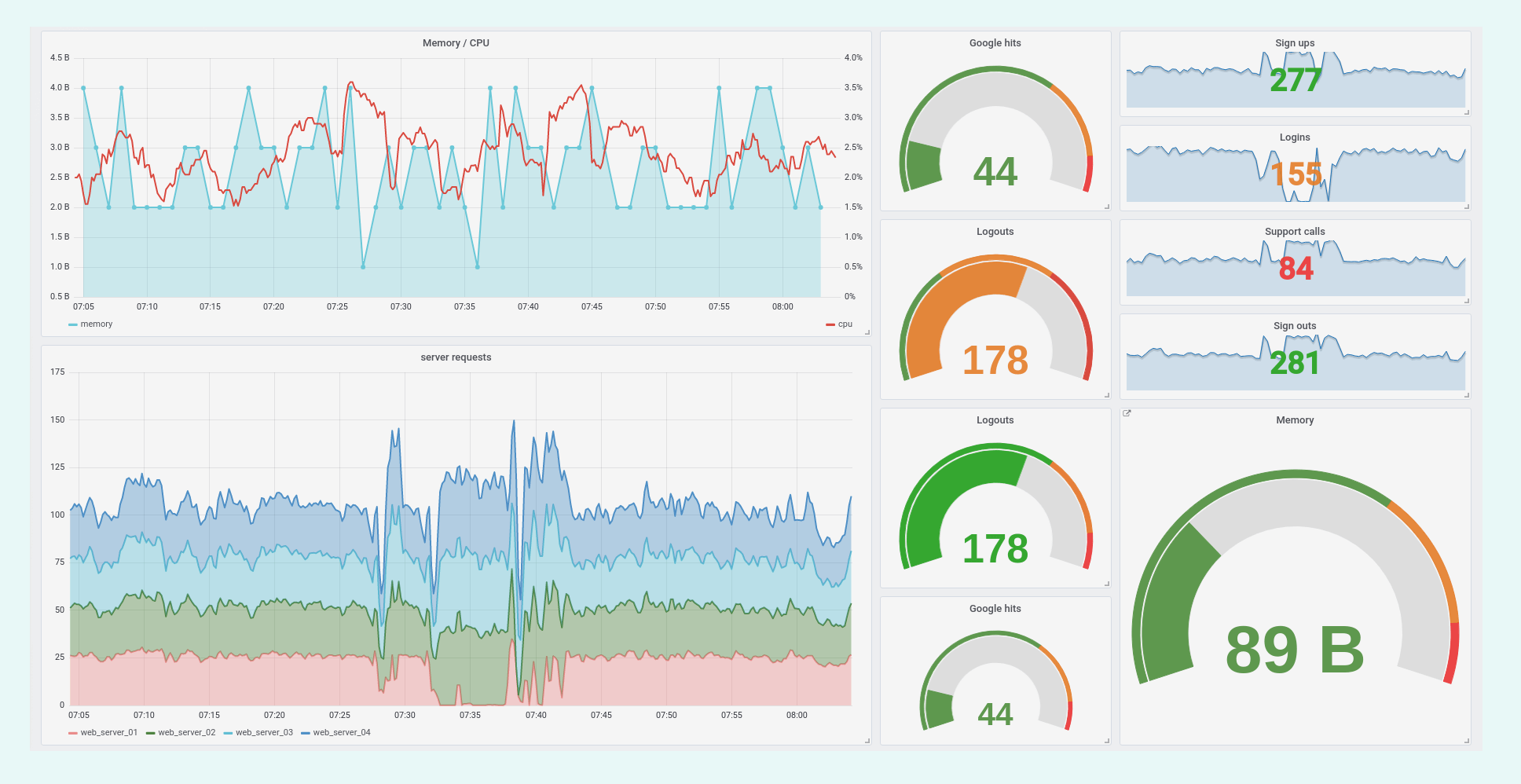Open the server requests panel title menu

[456, 357]
